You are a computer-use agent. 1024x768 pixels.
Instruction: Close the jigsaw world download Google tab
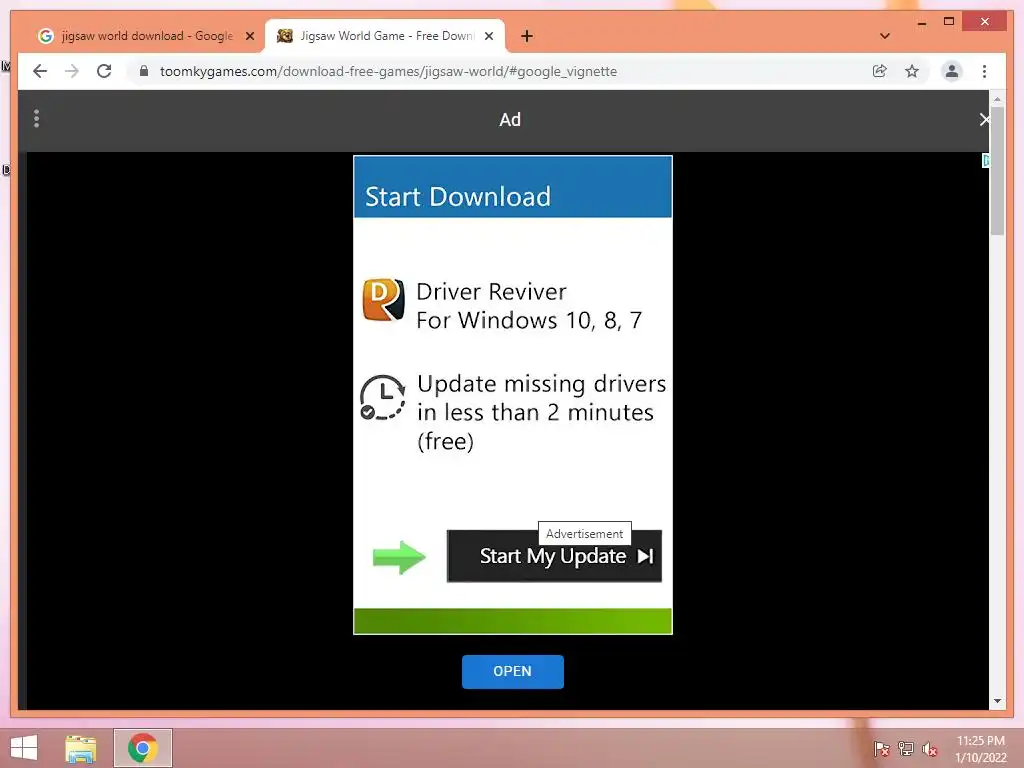(249, 36)
